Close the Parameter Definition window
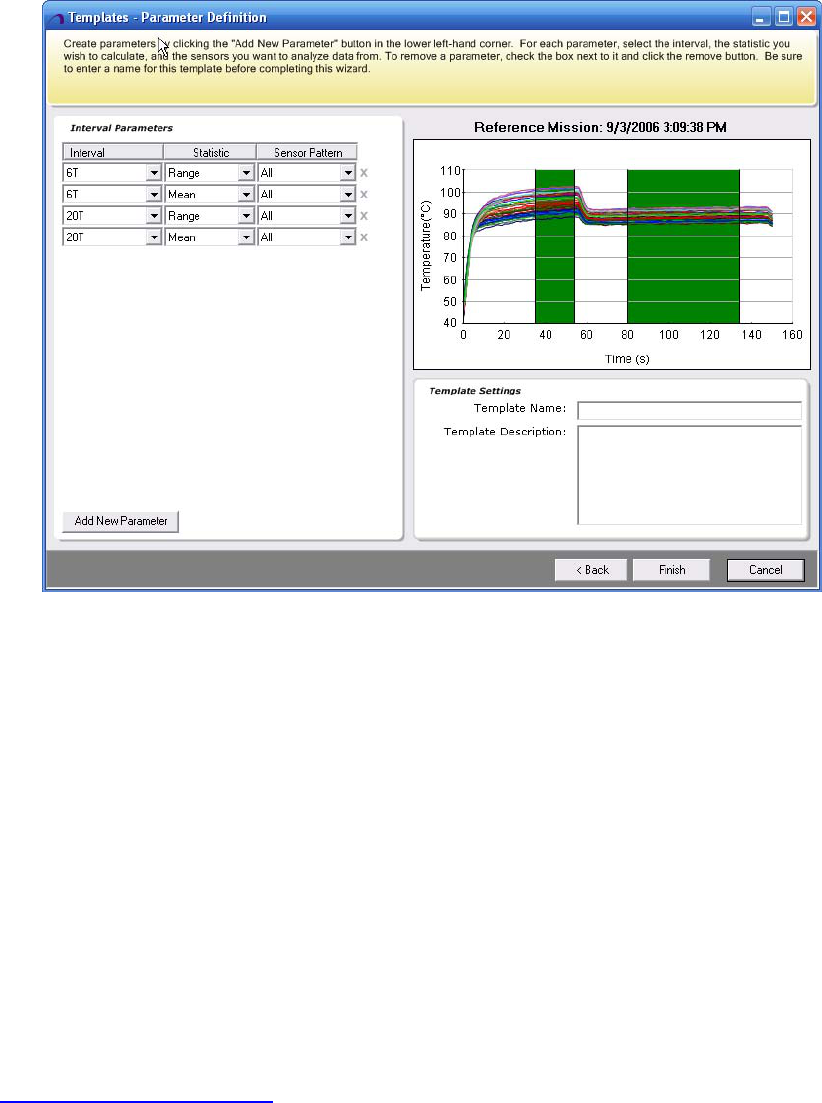 [x=806, y=18]
